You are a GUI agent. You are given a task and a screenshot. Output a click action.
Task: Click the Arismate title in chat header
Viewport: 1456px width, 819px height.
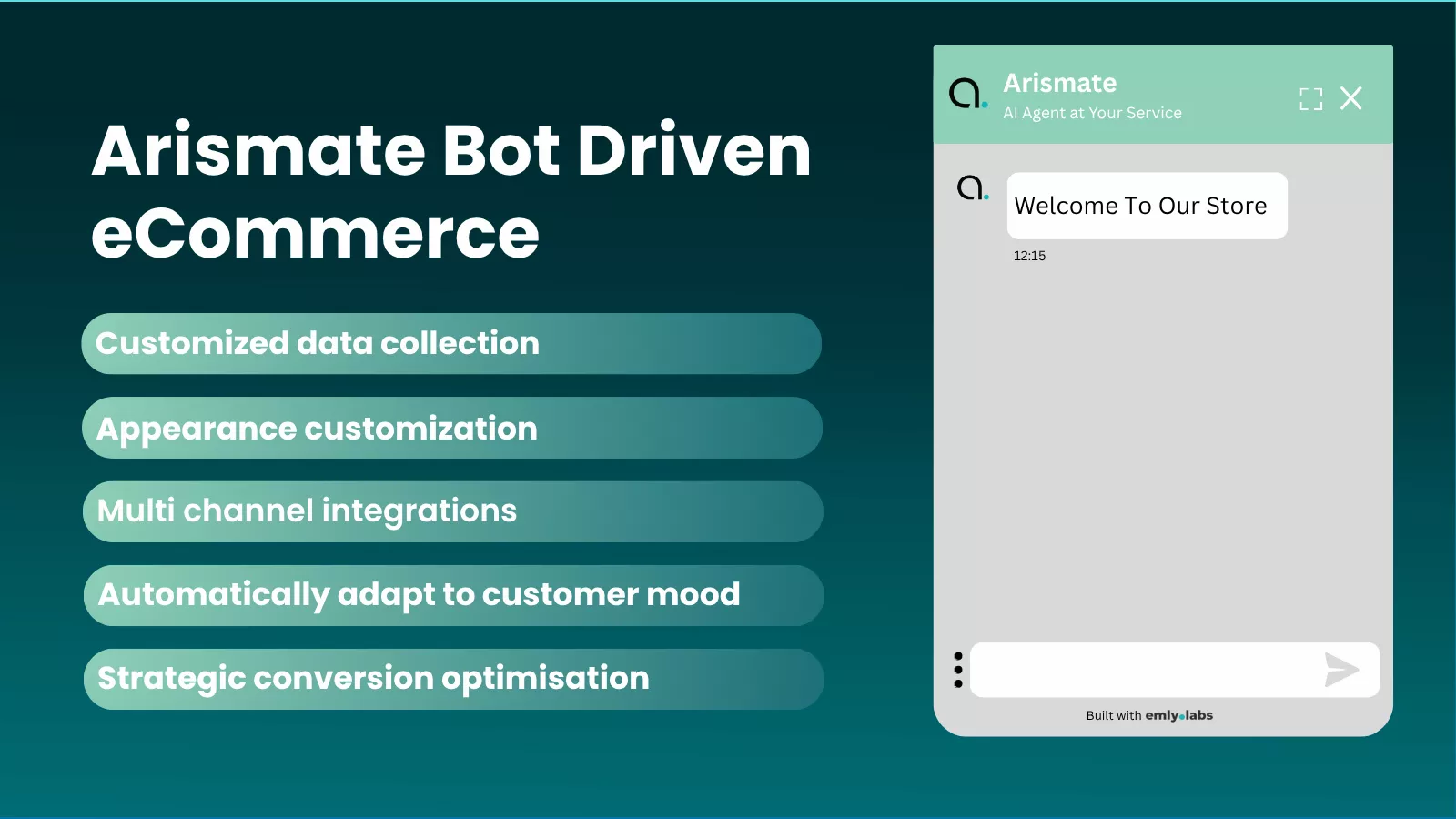[x=1059, y=83]
